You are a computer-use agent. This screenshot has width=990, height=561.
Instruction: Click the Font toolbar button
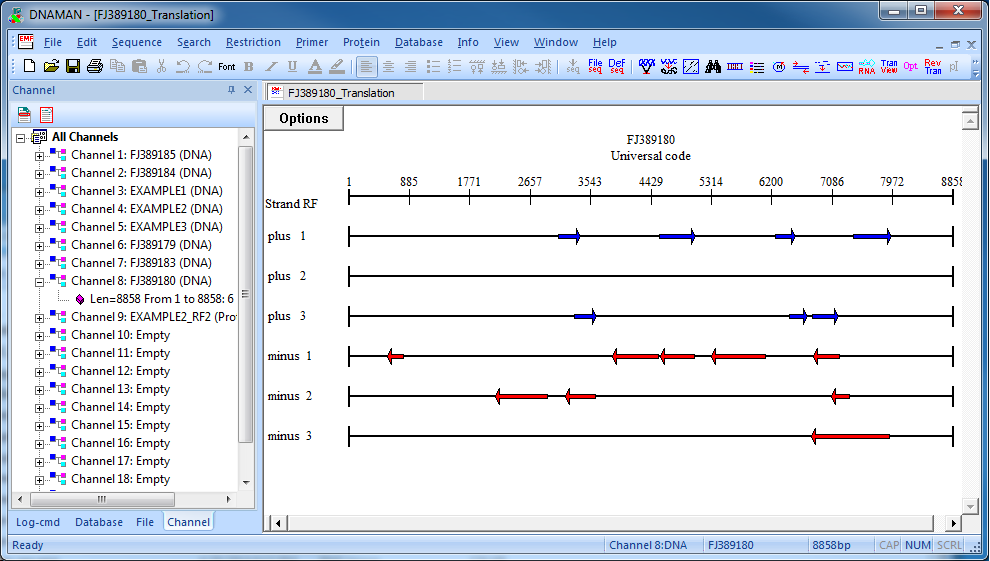[x=227, y=66]
